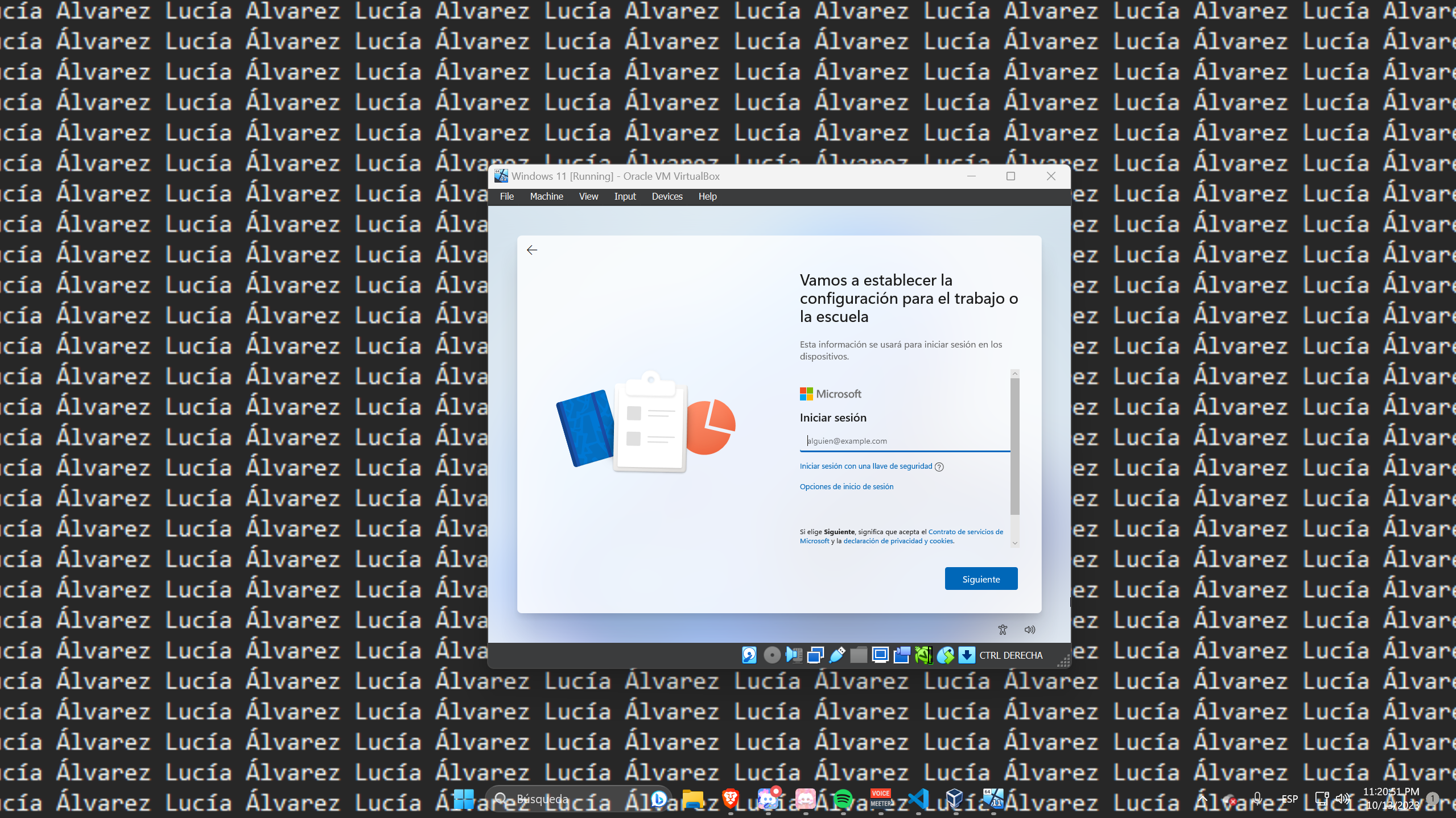The image size is (1456, 818).
Task: Open the USB devices status icon
Action: click(x=836, y=655)
